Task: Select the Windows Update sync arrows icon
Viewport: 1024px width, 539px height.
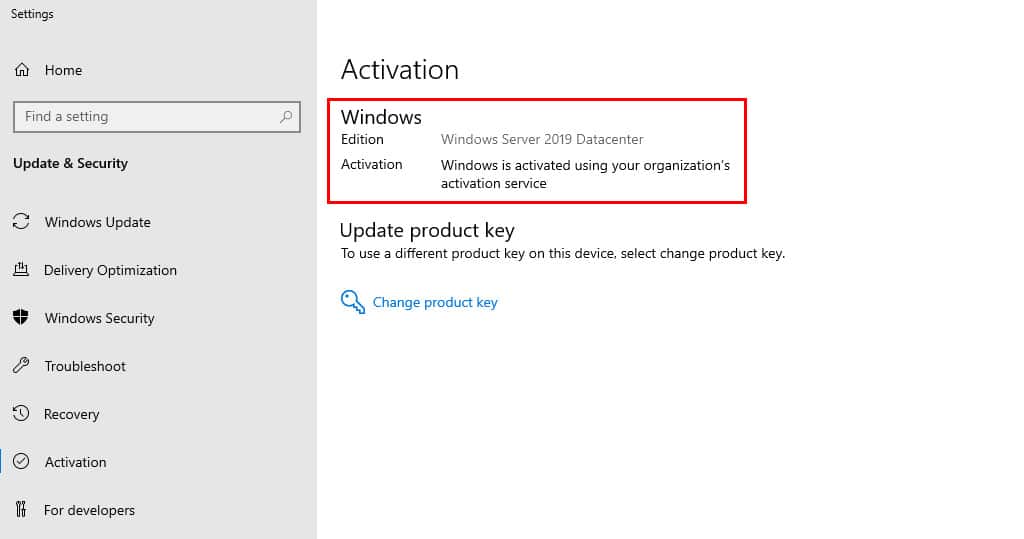Action: [x=21, y=221]
